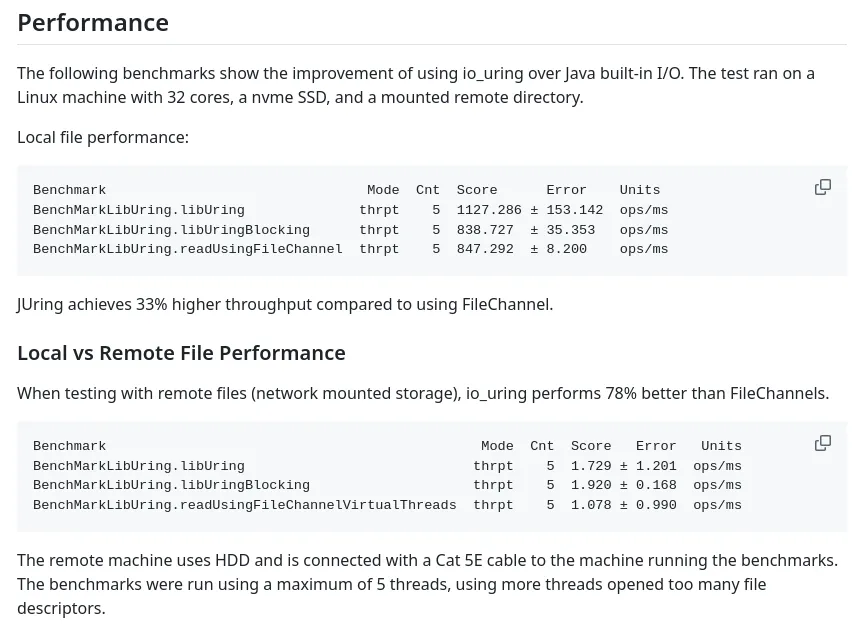Click the 1.078 score in the remote table
The image size is (854, 630).
[591, 505]
